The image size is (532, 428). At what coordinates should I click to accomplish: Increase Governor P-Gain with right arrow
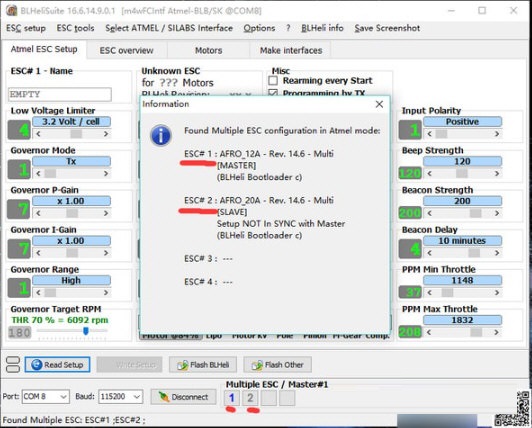pos(106,213)
